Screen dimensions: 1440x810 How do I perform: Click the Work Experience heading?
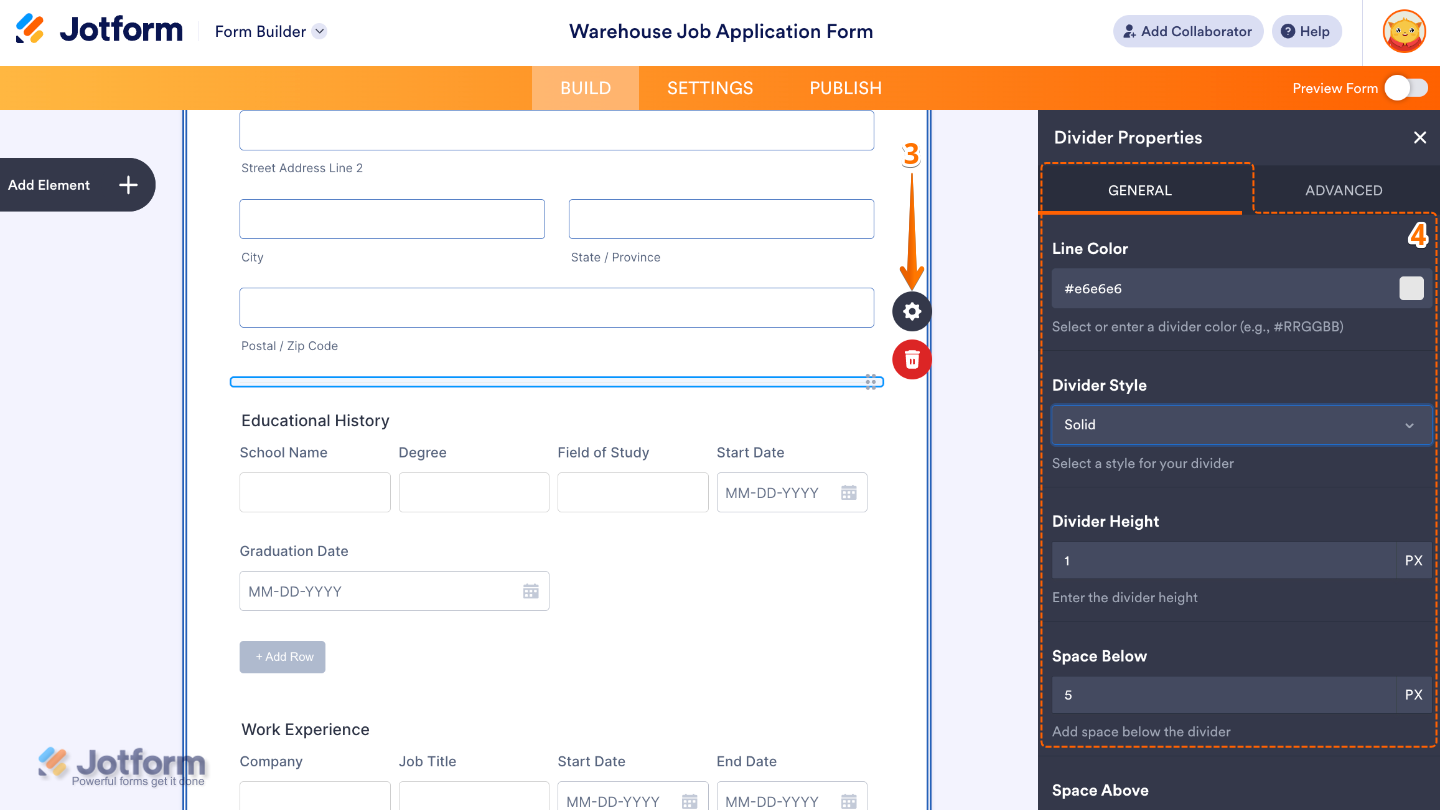point(305,729)
